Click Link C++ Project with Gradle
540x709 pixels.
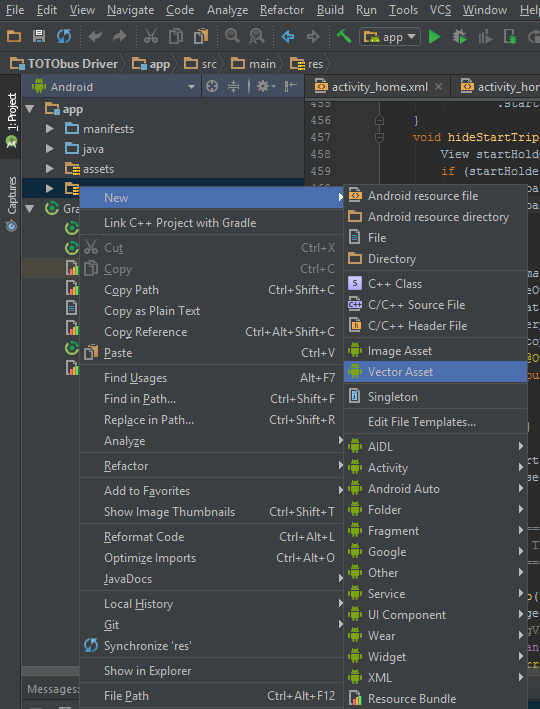pyautogui.click(x=211, y=223)
